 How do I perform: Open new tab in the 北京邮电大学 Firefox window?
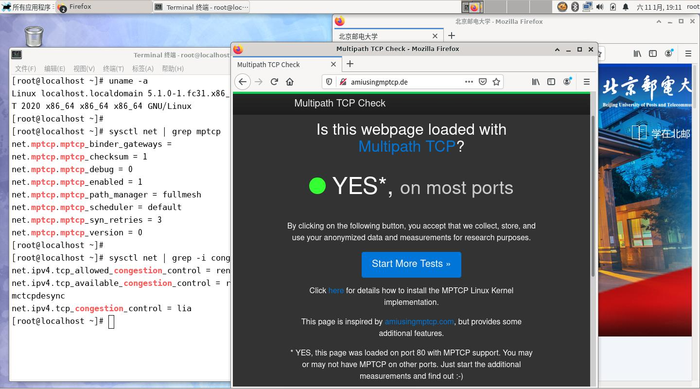[x=451, y=35]
